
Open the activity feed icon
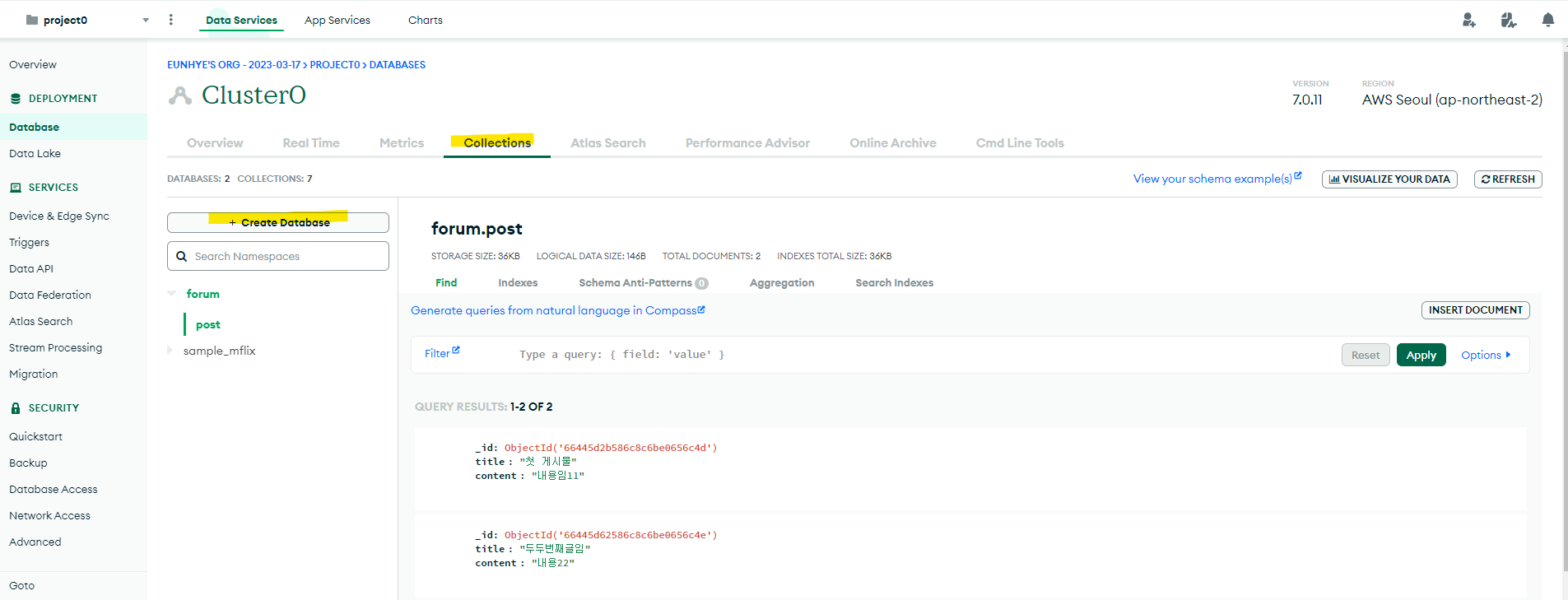1508,20
